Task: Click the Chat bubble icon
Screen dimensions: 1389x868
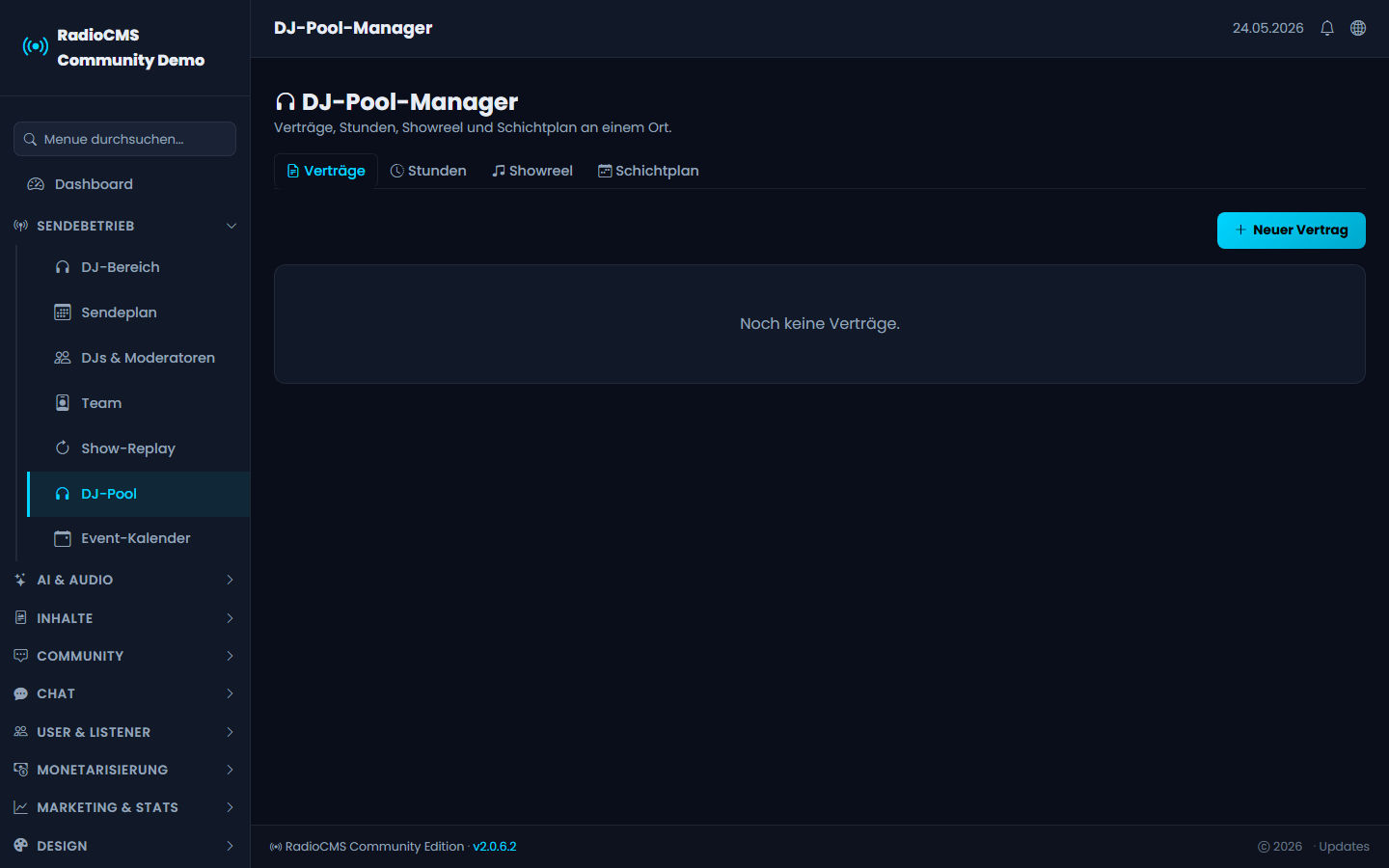Action: click(x=20, y=693)
